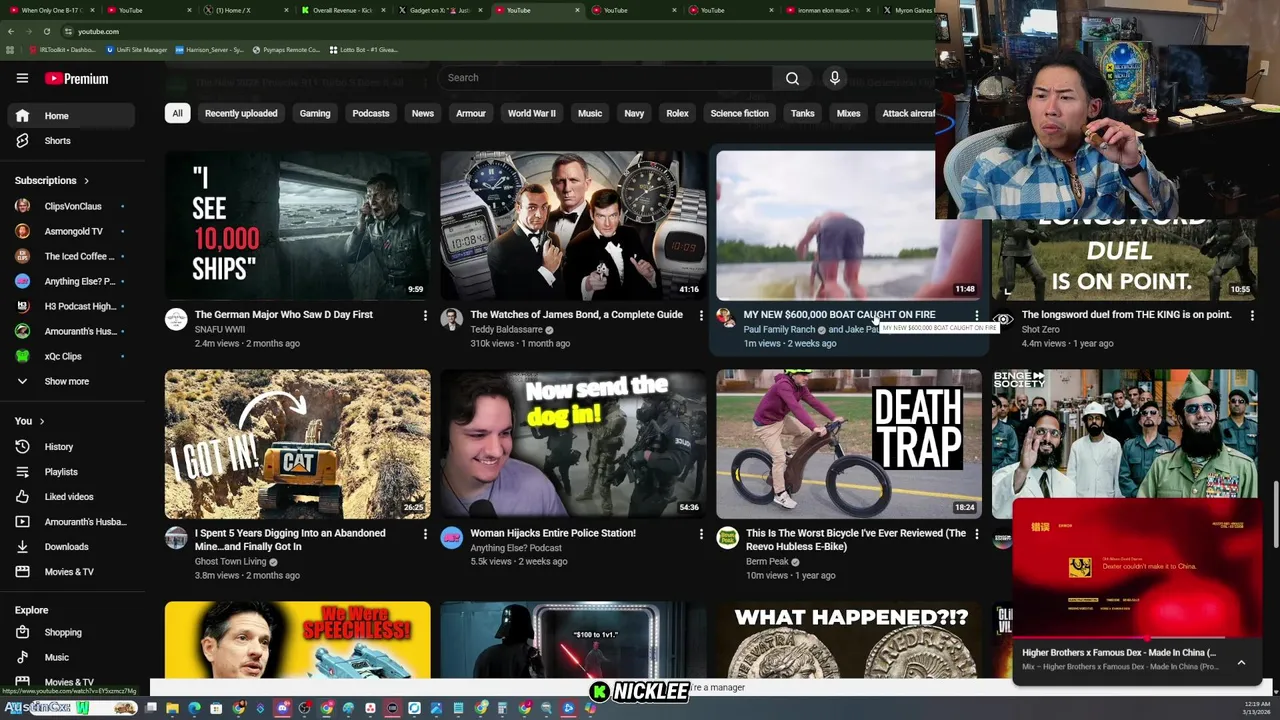Open the Lotto Bot bookmark
This screenshot has width=1280, height=720.
point(363,49)
